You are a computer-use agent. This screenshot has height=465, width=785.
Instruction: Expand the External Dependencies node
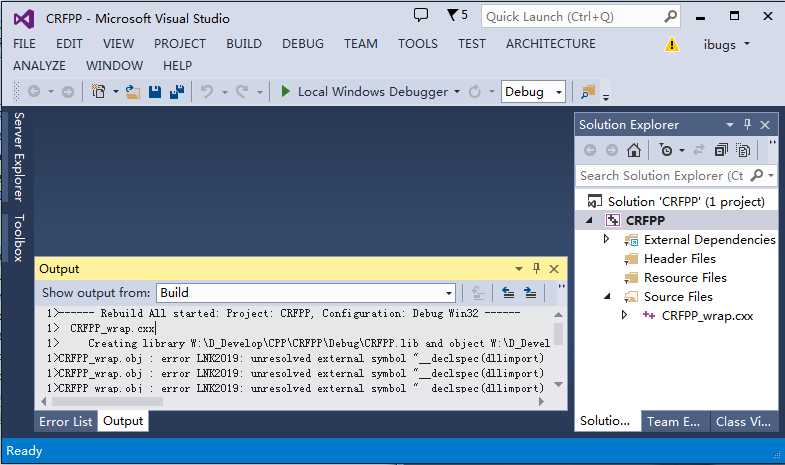pos(606,239)
